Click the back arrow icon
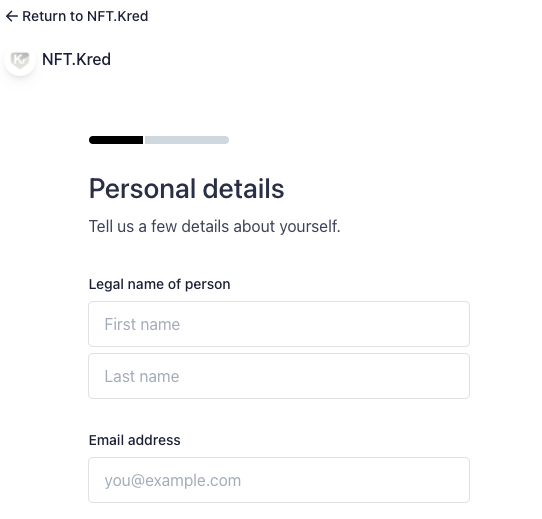 tap(12, 16)
